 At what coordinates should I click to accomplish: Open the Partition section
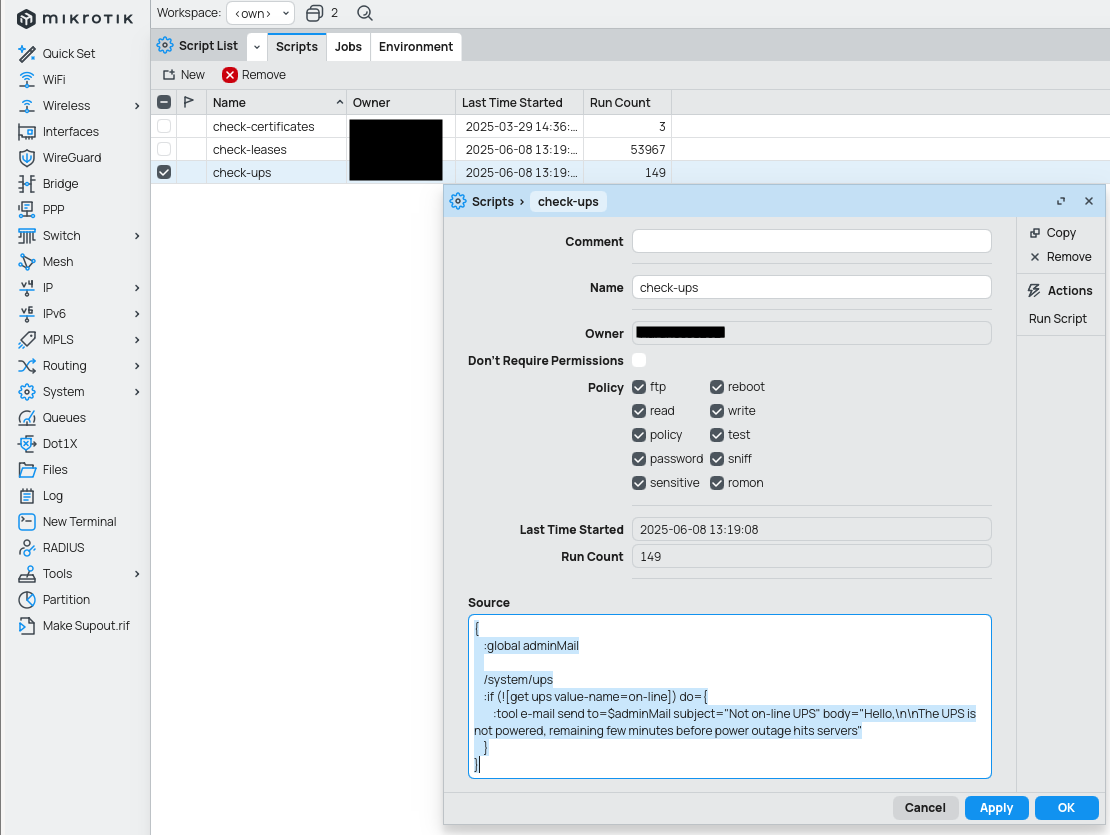coord(55,599)
